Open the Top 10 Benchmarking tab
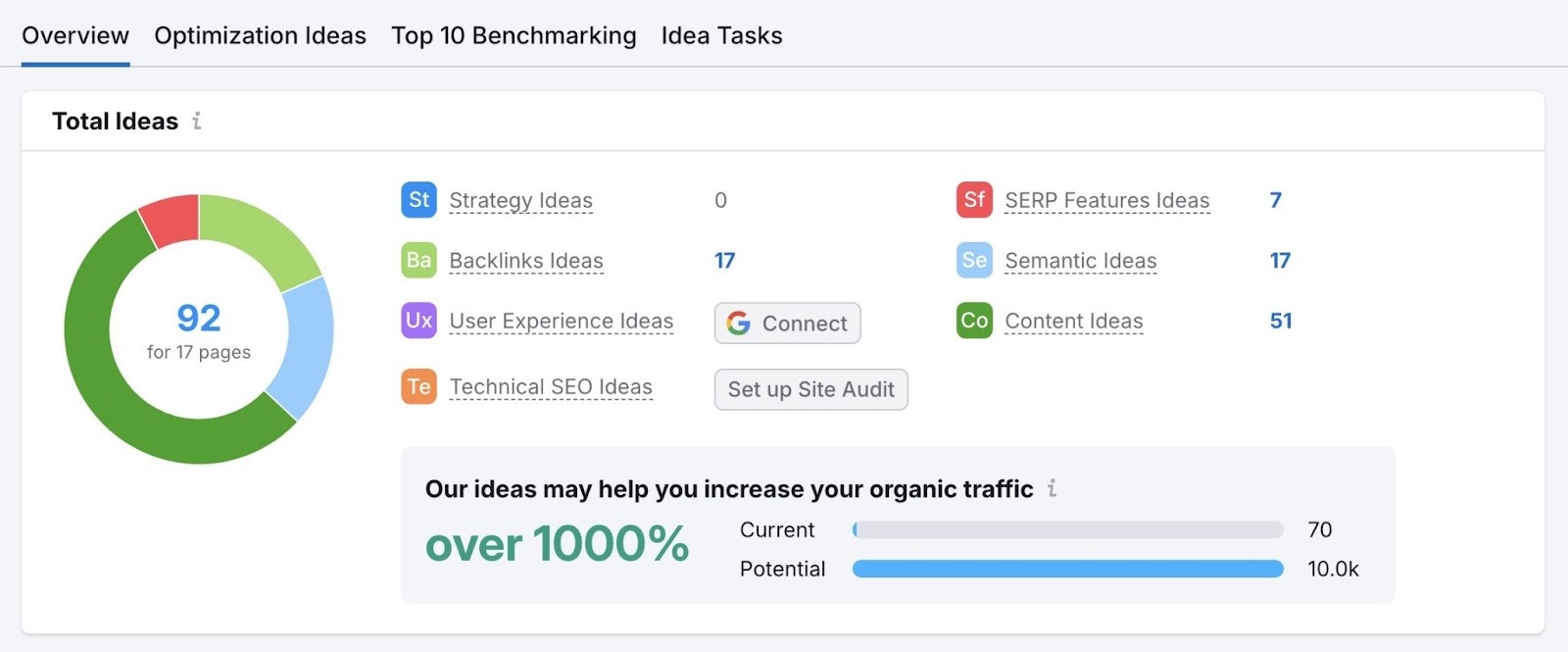1568x652 pixels. point(514,36)
